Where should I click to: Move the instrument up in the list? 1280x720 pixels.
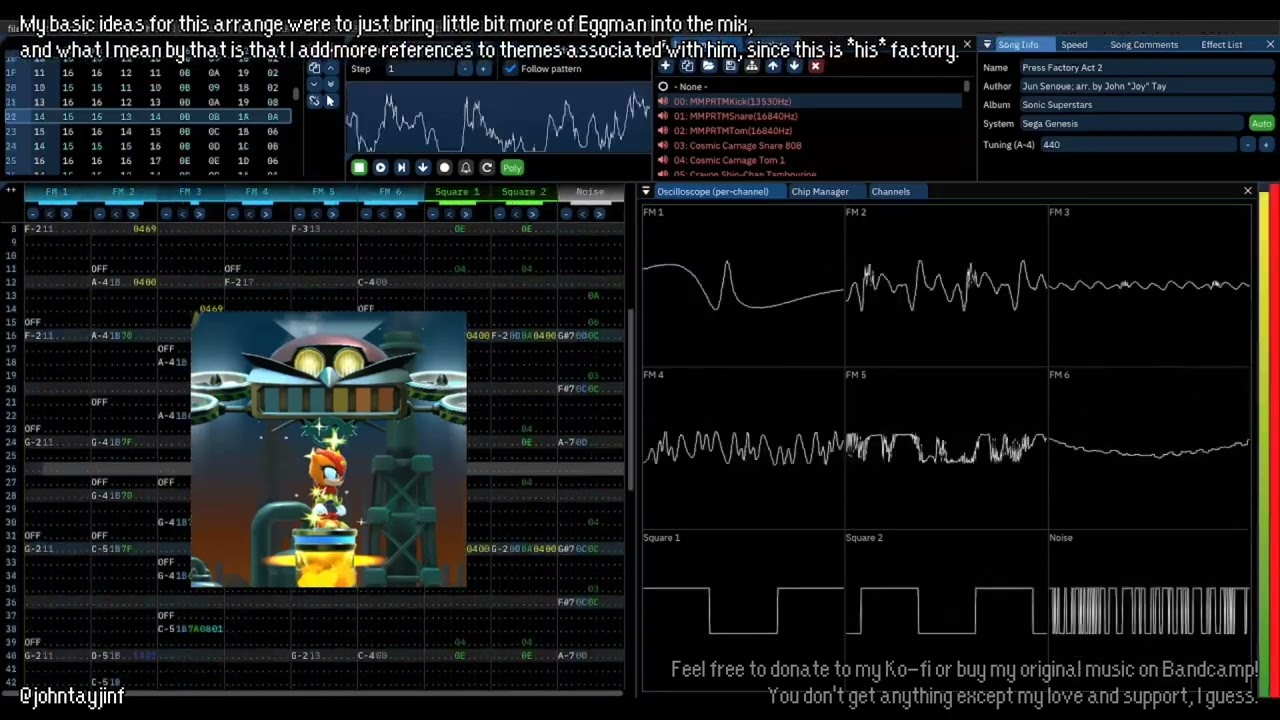(772, 66)
